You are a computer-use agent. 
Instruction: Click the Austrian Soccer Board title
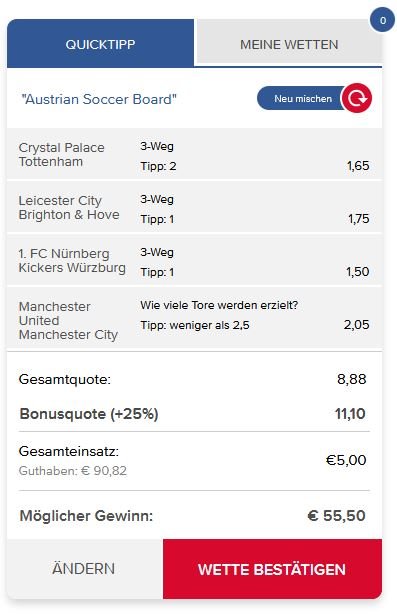point(99,99)
